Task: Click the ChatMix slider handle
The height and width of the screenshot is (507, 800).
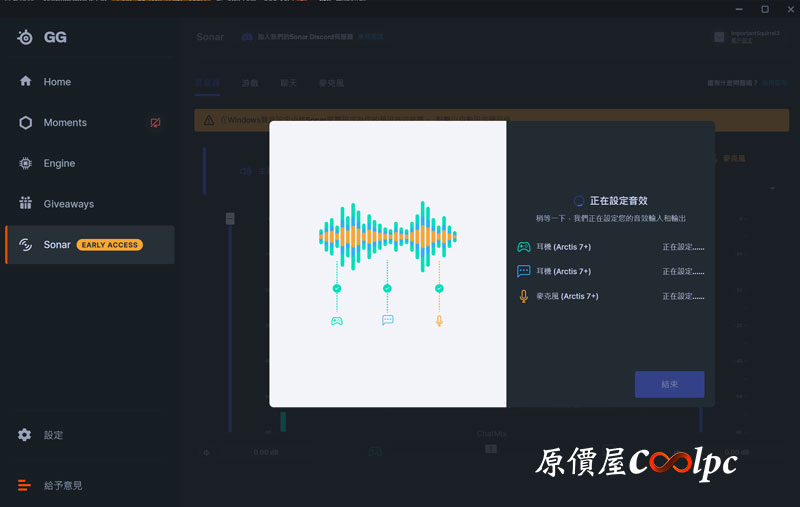Action: tap(491, 449)
